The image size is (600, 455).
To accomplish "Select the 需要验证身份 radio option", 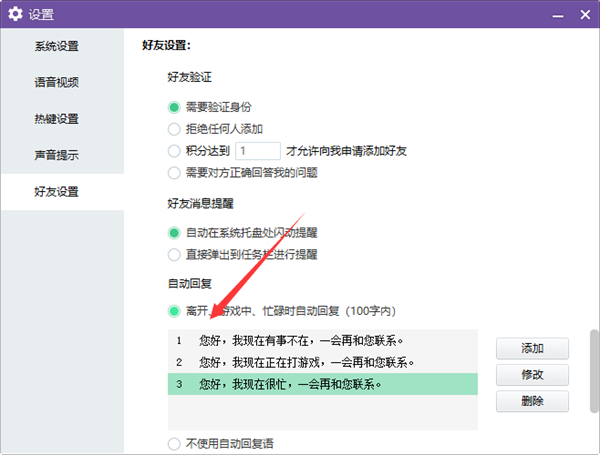I will click(174, 107).
